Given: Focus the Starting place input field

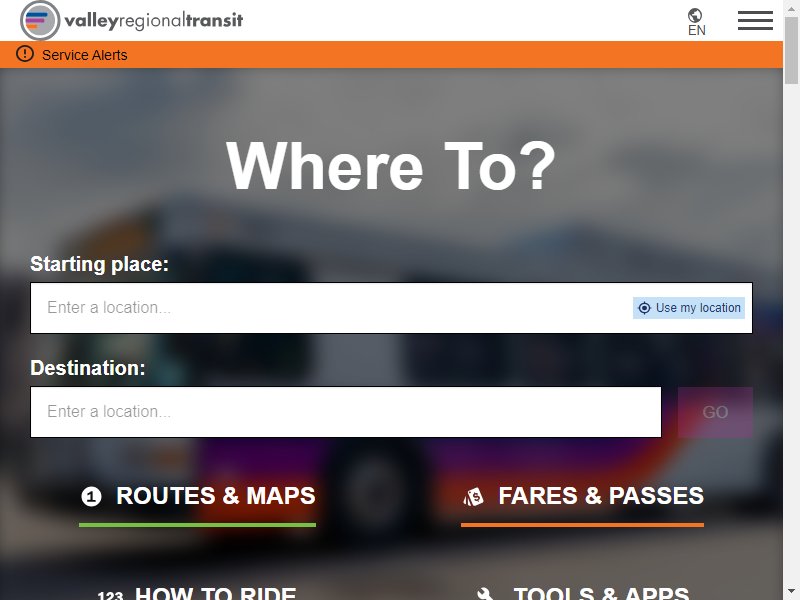Looking at the screenshot, I should pyautogui.click(x=391, y=308).
